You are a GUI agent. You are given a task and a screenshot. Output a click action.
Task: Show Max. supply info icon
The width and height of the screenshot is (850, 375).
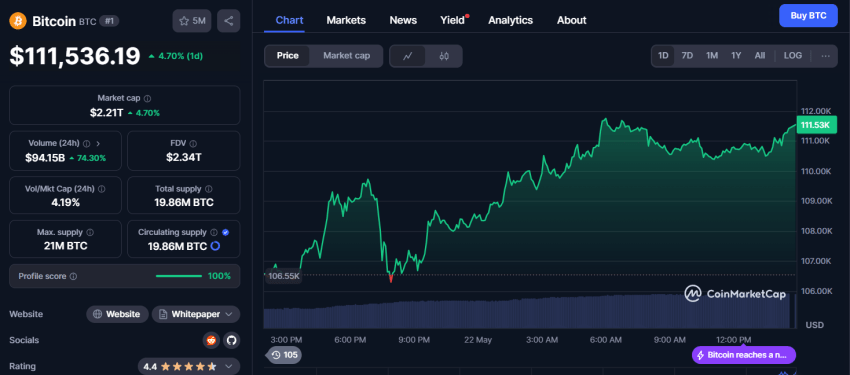[x=90, y=232]
